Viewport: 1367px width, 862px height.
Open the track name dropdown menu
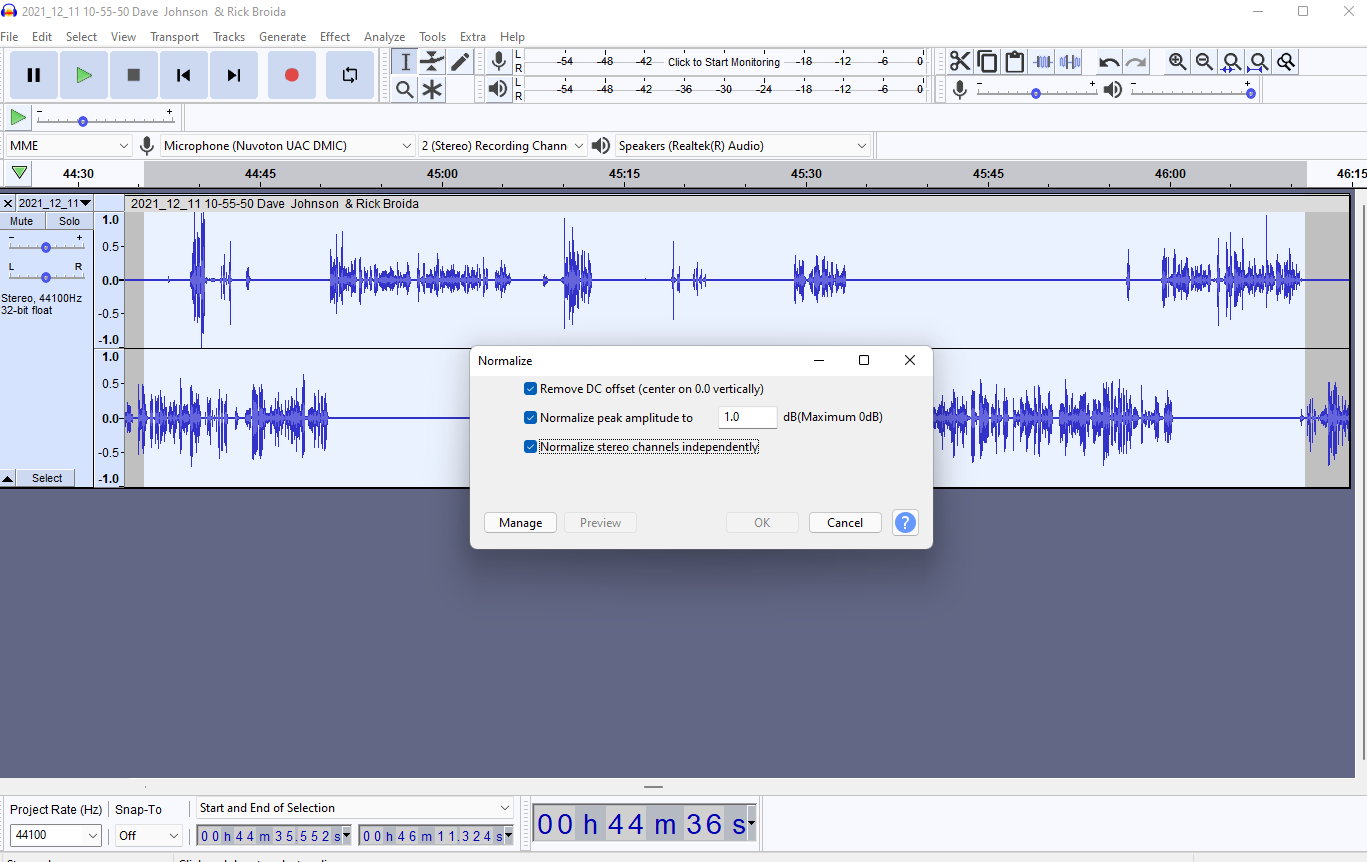click(x=54, y=203)
